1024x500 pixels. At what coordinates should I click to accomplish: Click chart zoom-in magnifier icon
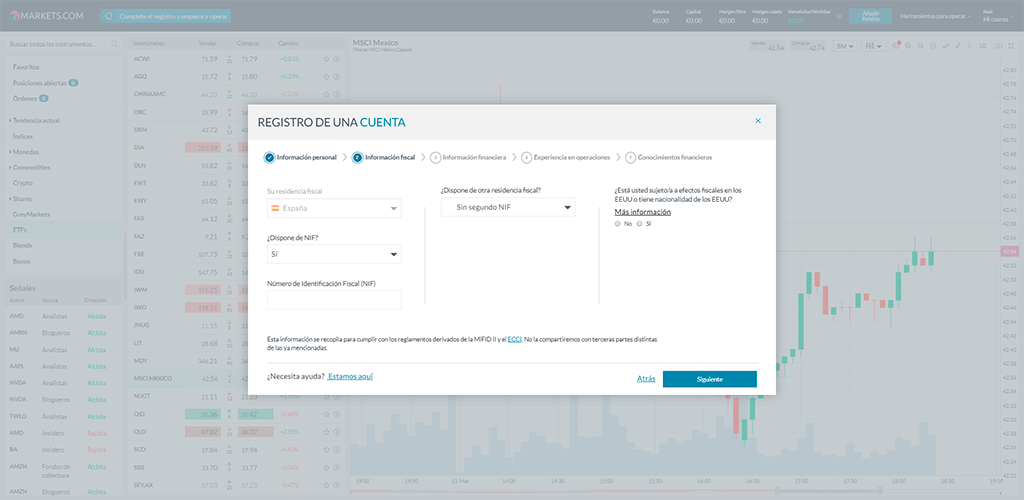(x=908, y=46)
